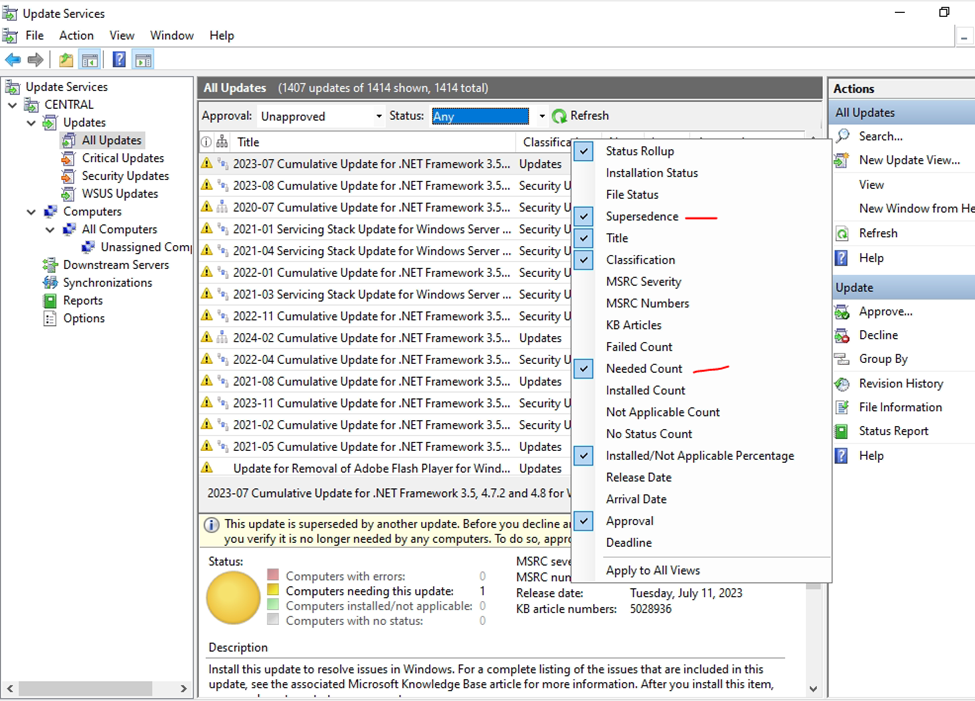Click the blue Help toolbar icon
This screenshot has height=701, width=975.
[x=119, y=60]
